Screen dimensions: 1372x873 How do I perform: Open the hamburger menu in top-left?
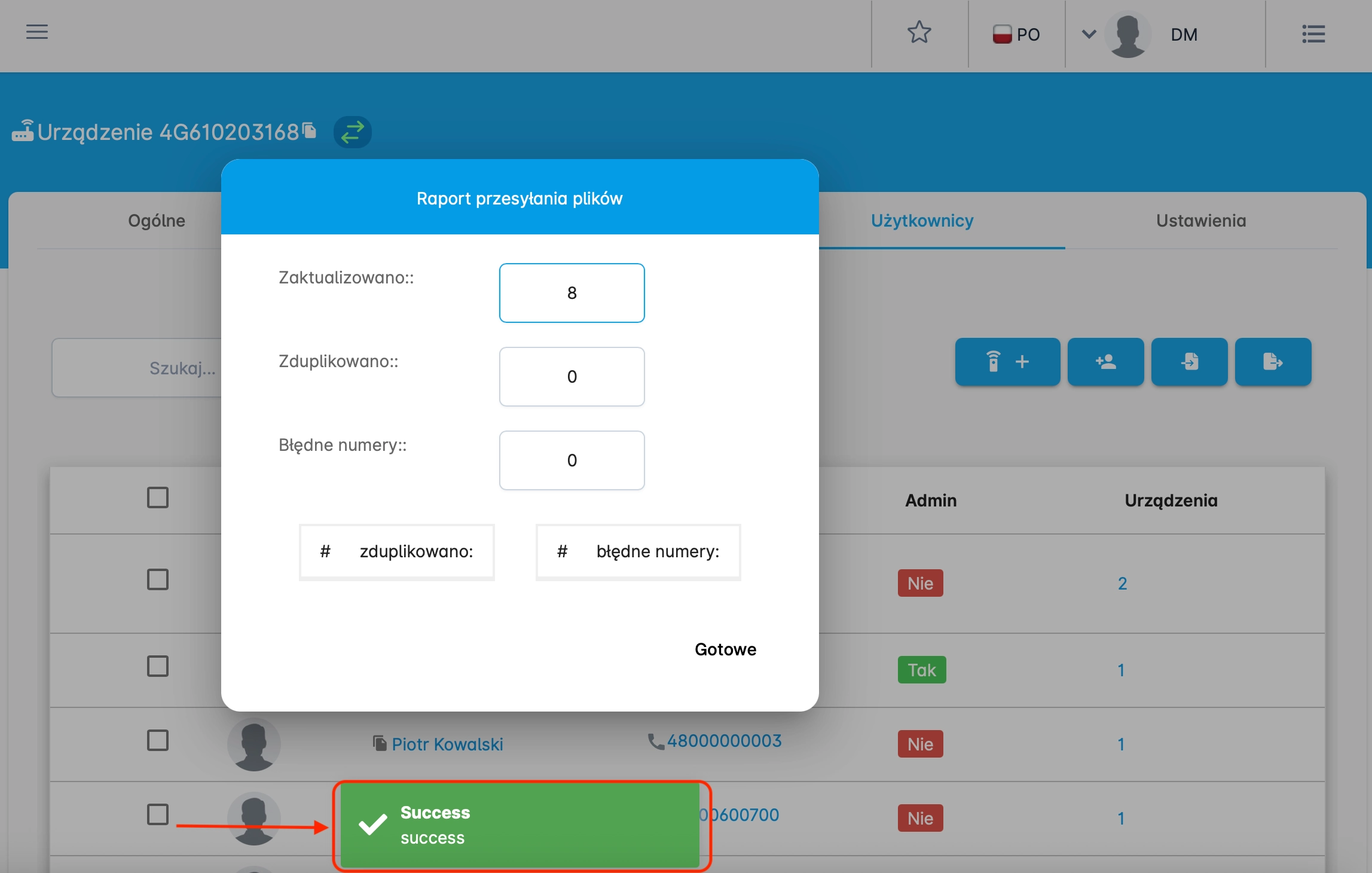(x=36, y=32)
